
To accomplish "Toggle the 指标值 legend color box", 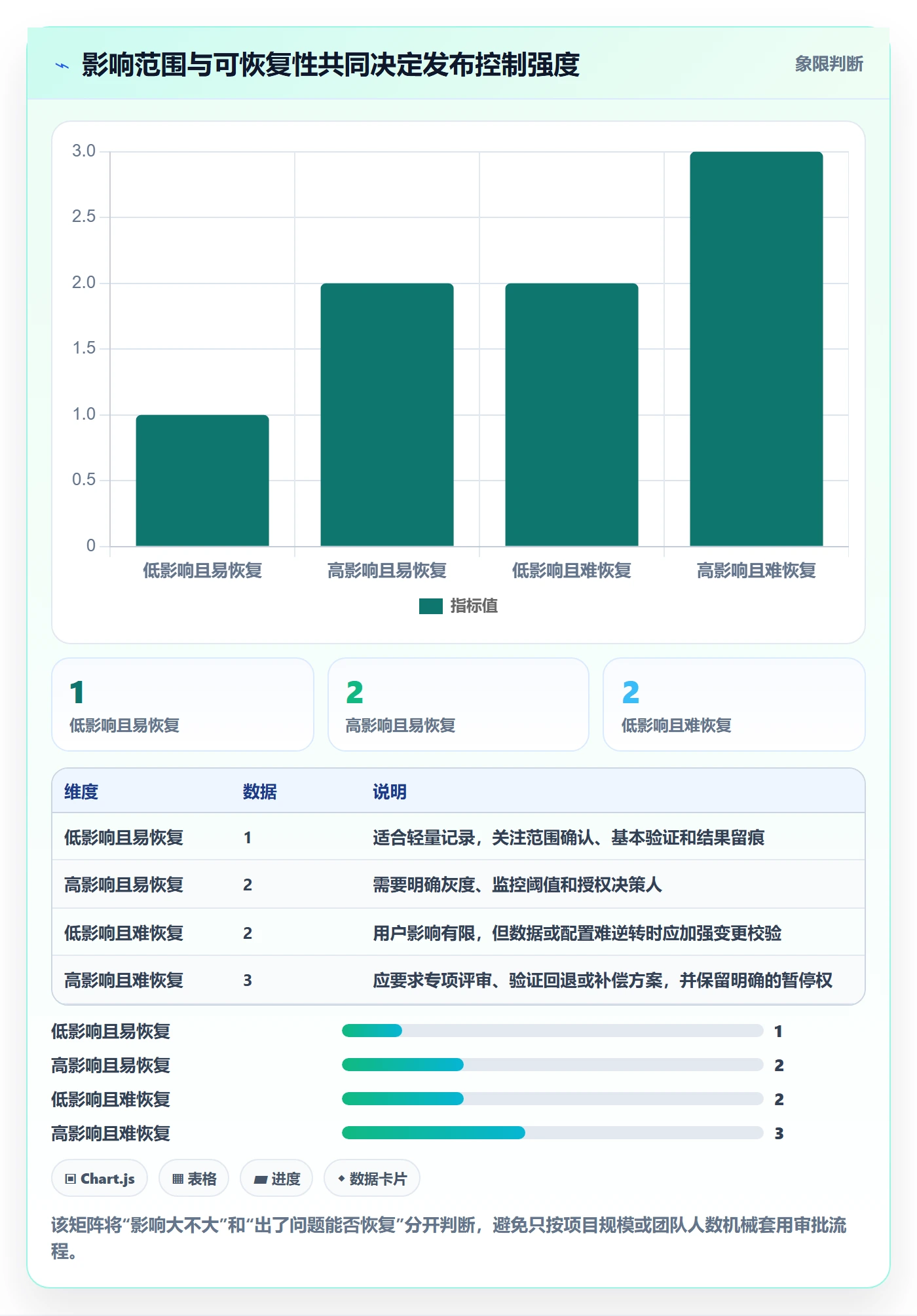I will pyautogui.click(x=431, y=606).
